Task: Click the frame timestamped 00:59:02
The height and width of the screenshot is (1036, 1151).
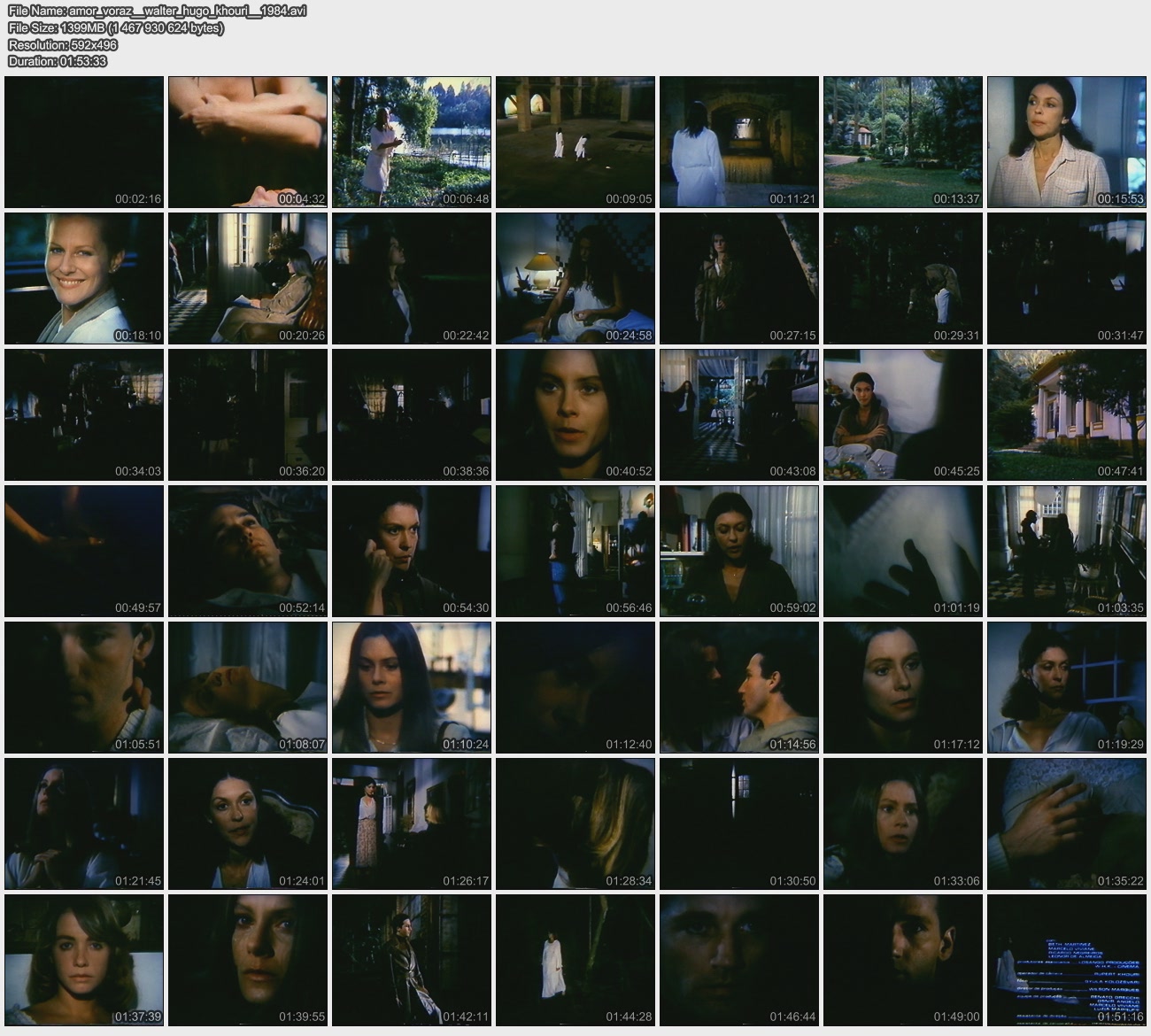Action: [x=738, y=551]
